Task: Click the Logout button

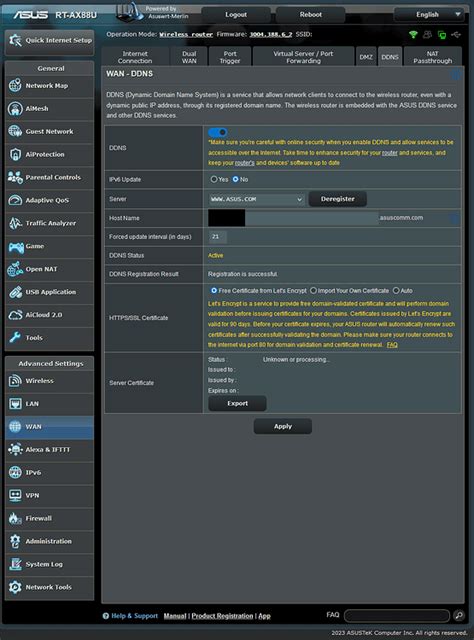Action: click(236, 15)
